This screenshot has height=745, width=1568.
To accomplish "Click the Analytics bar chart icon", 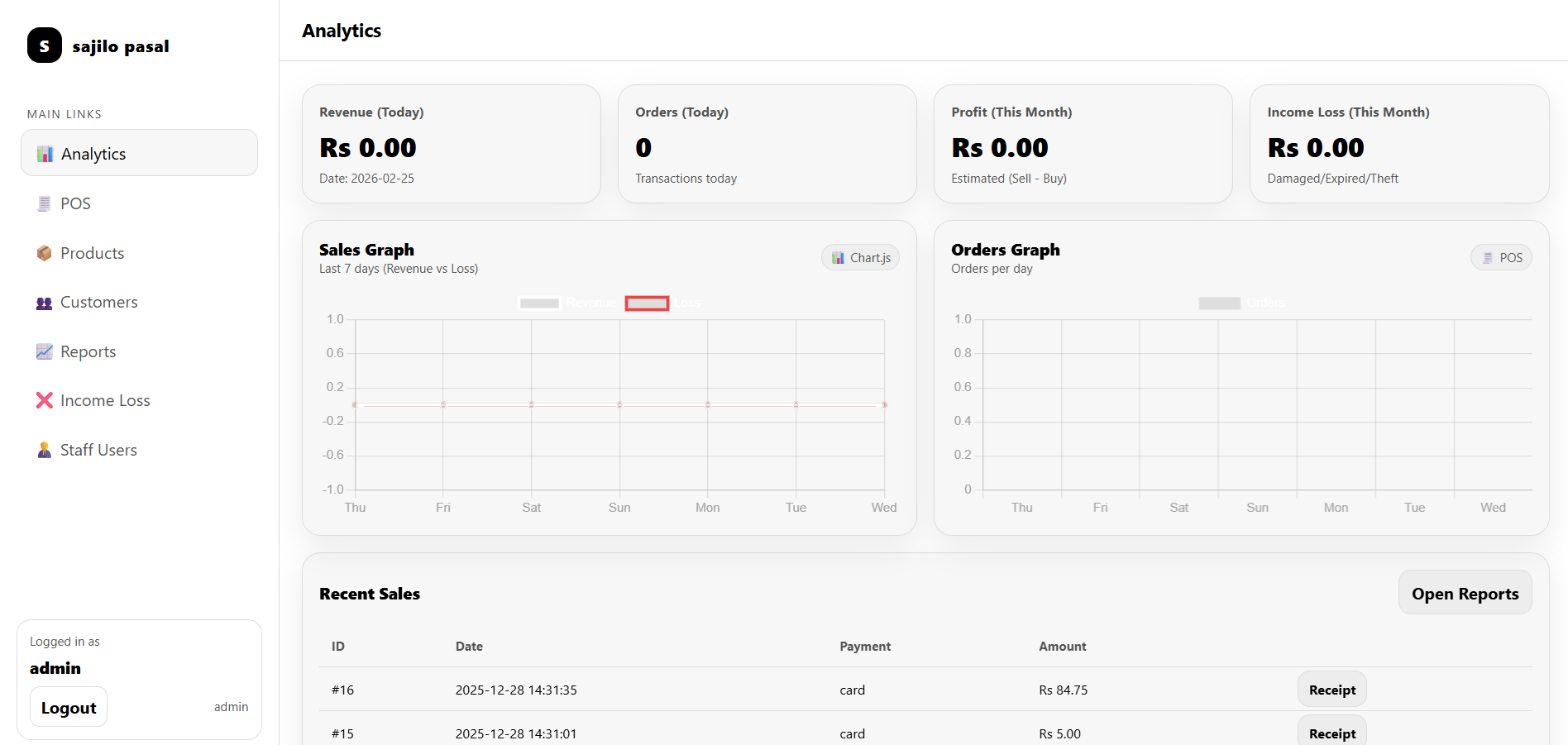I will click(45, 154).
